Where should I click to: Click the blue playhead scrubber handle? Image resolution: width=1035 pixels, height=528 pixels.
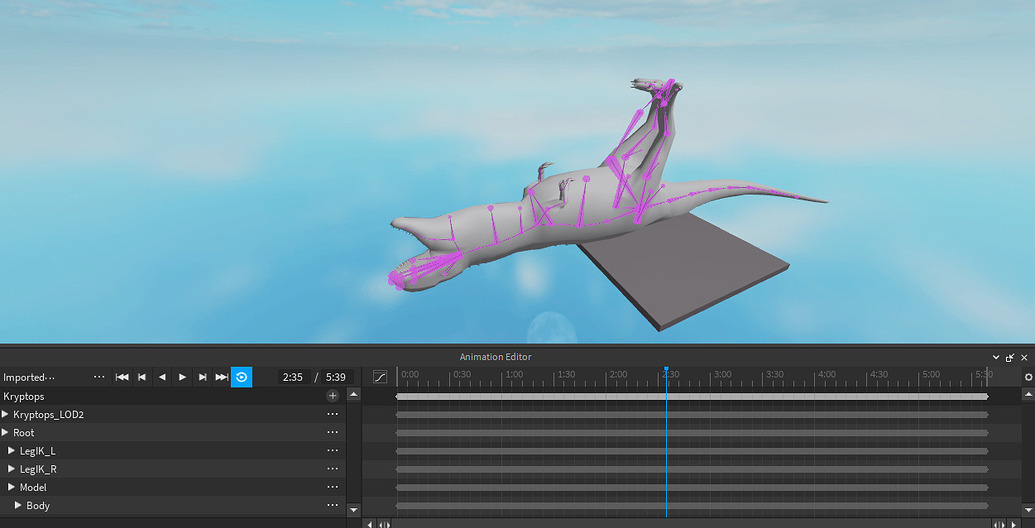667,369
